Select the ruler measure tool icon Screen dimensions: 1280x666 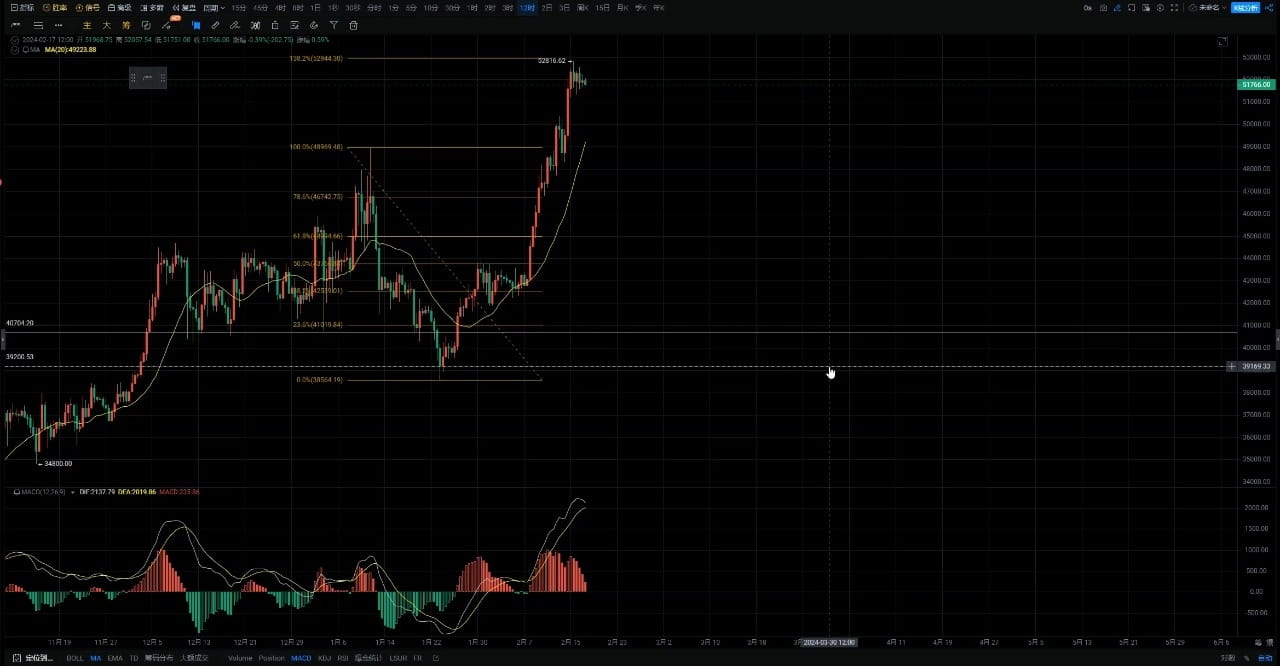pos(215,25)
